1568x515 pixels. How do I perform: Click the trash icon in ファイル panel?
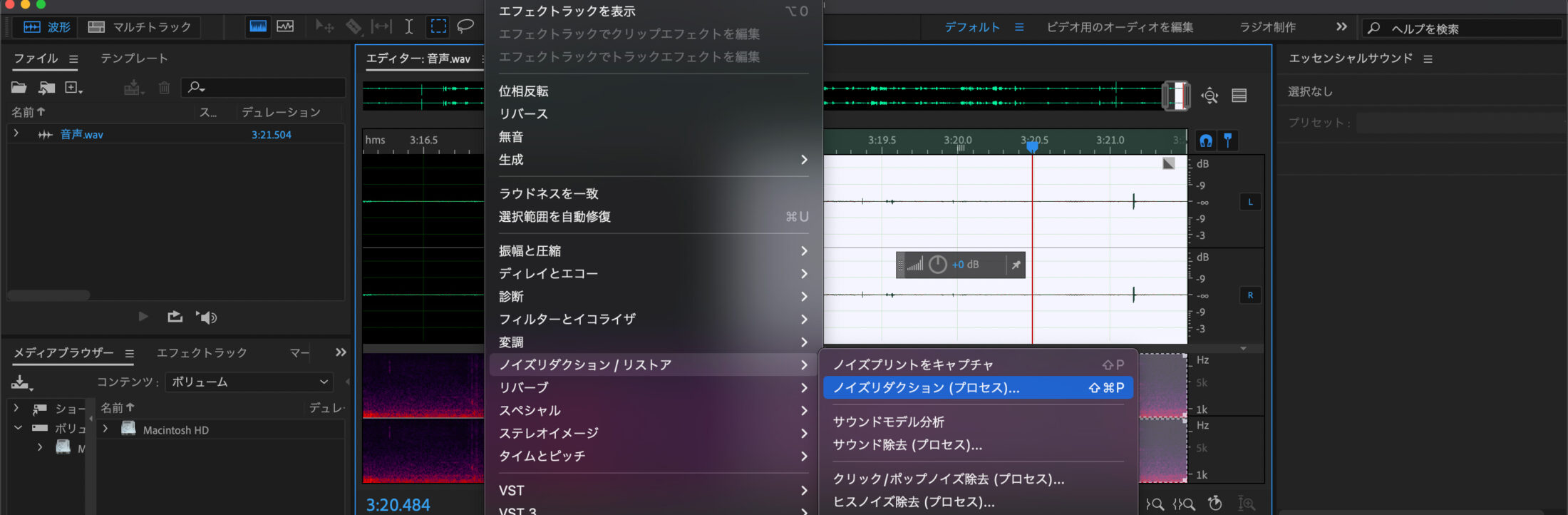pos(164,88)
